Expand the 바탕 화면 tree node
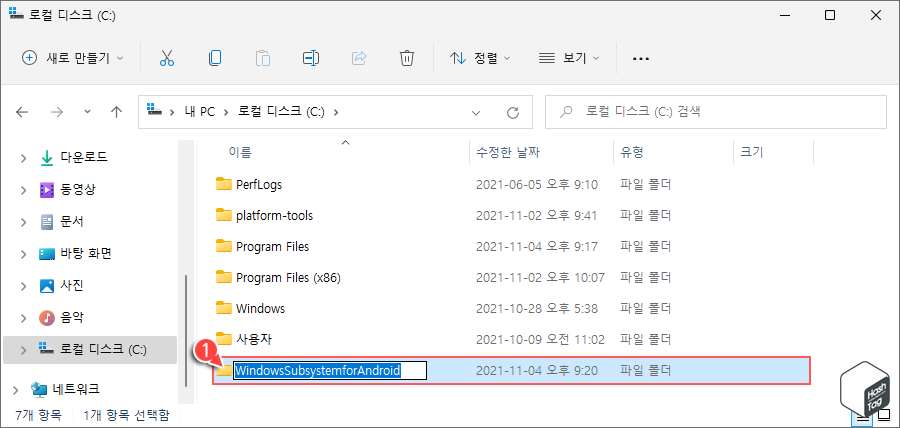900x428 pixels. pos(23,254)
